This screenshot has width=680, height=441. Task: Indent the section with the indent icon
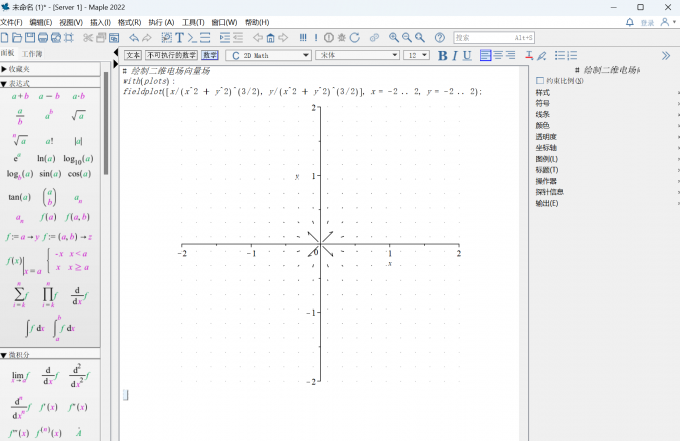coord(225,38)
